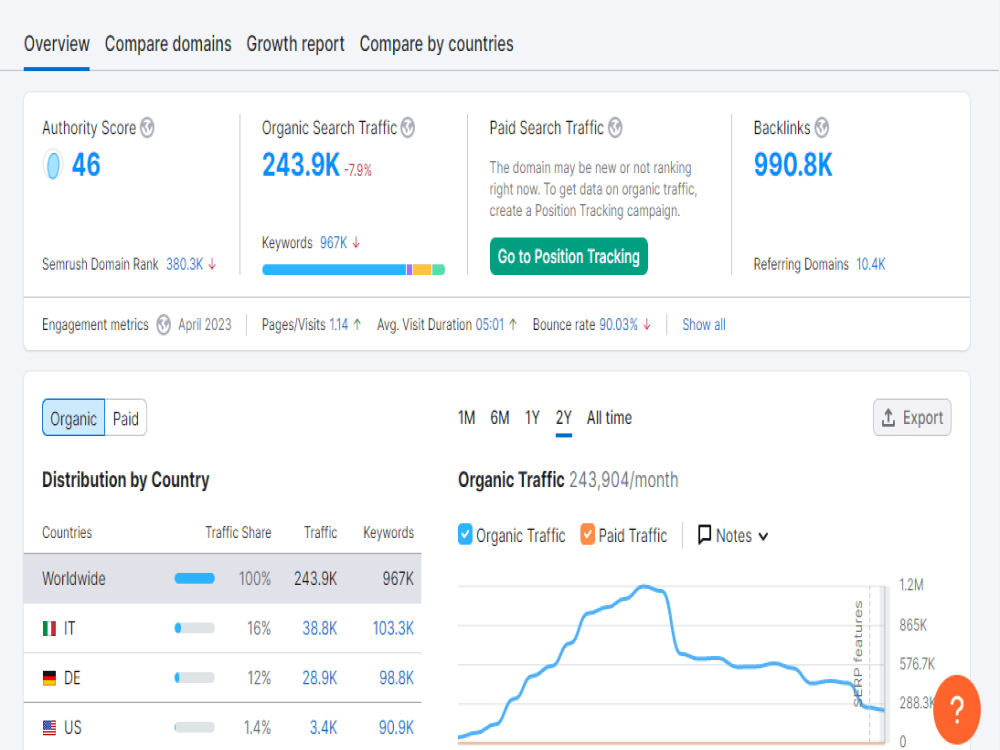Click the IT traffic value 38.8K

tap(320, 628)
